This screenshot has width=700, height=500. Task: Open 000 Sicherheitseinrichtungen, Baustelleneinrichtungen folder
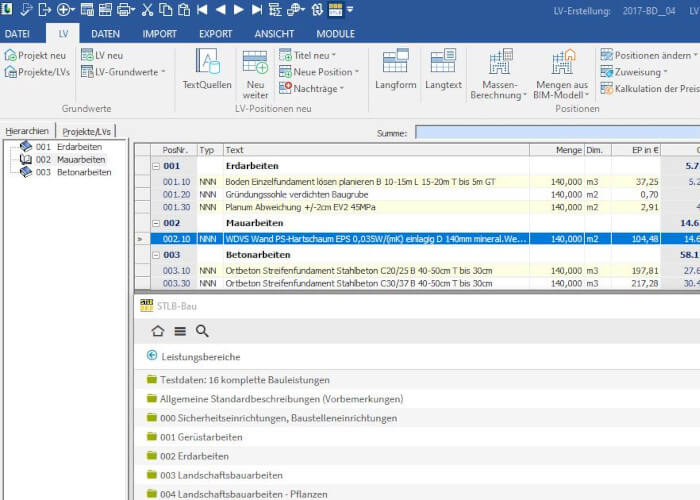272,418
